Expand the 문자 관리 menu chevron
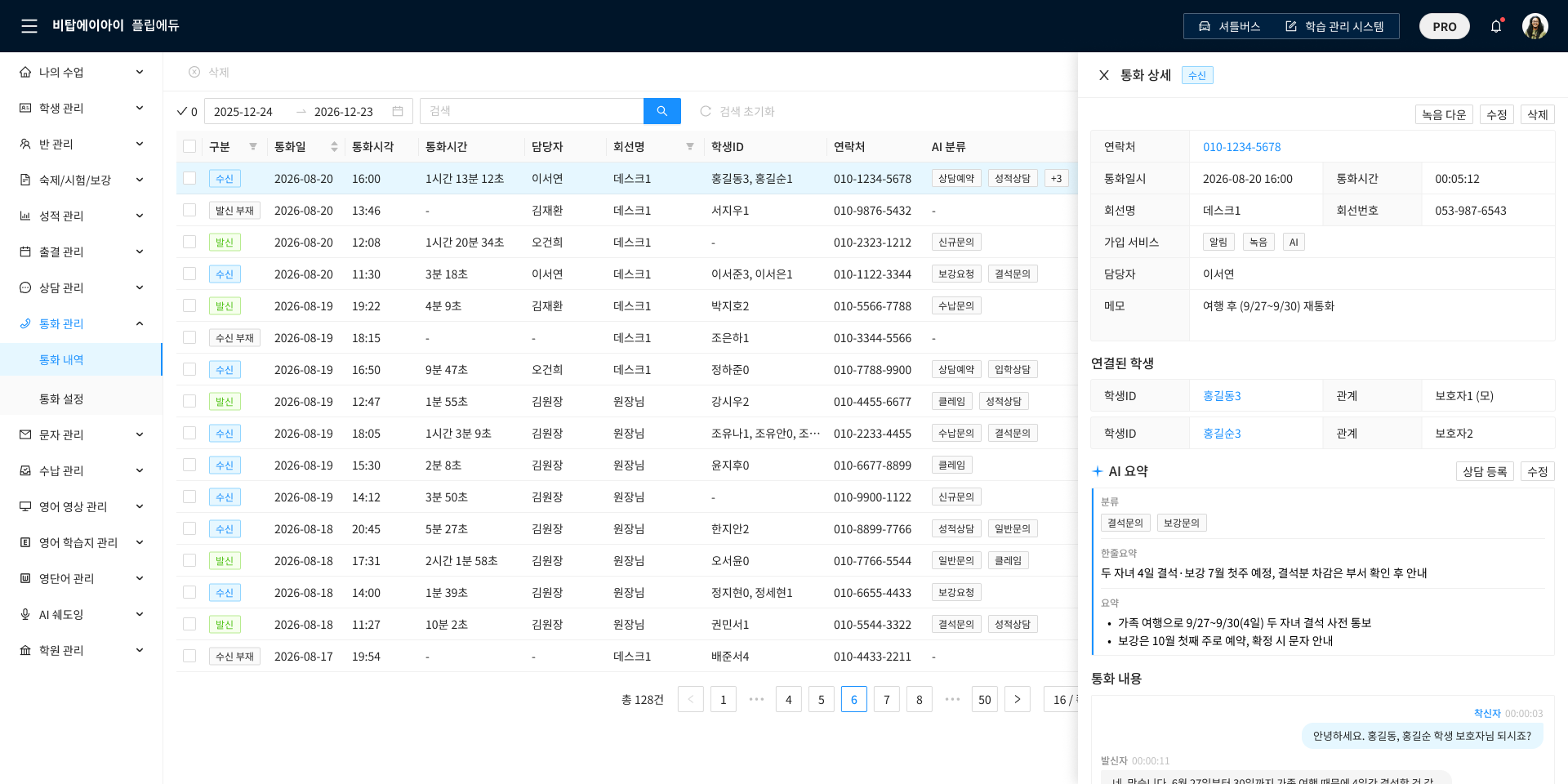 [140, 434]
